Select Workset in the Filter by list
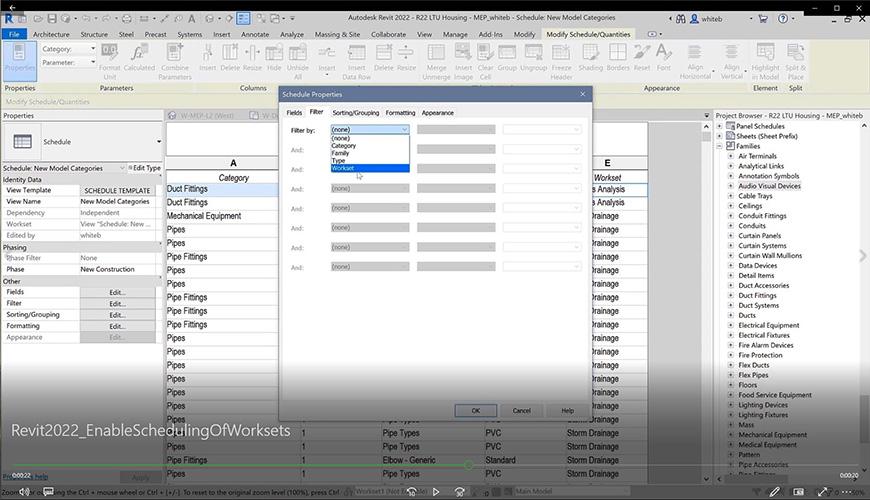This screenshot has width=870, height=500. tap(370, 168)
